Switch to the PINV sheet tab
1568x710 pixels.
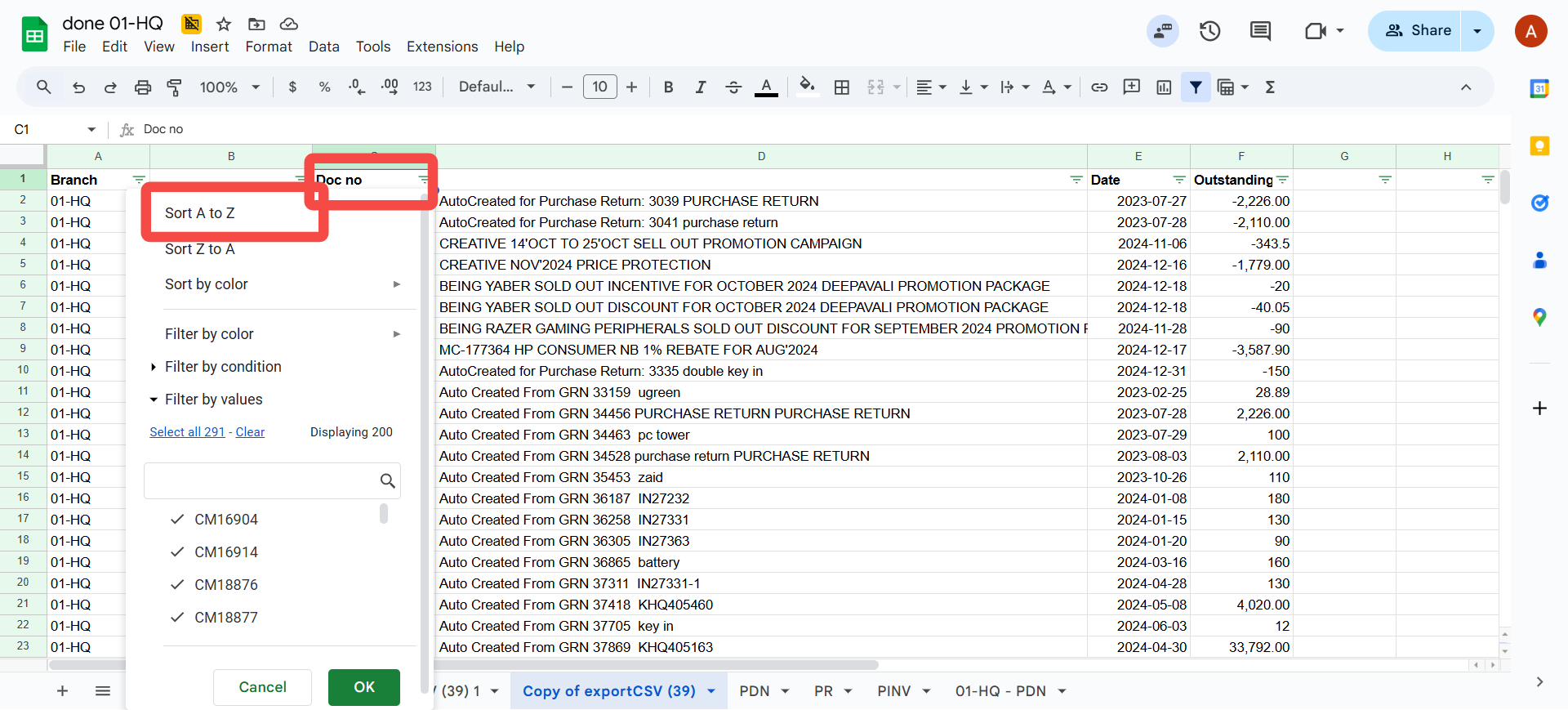point(894,691)
